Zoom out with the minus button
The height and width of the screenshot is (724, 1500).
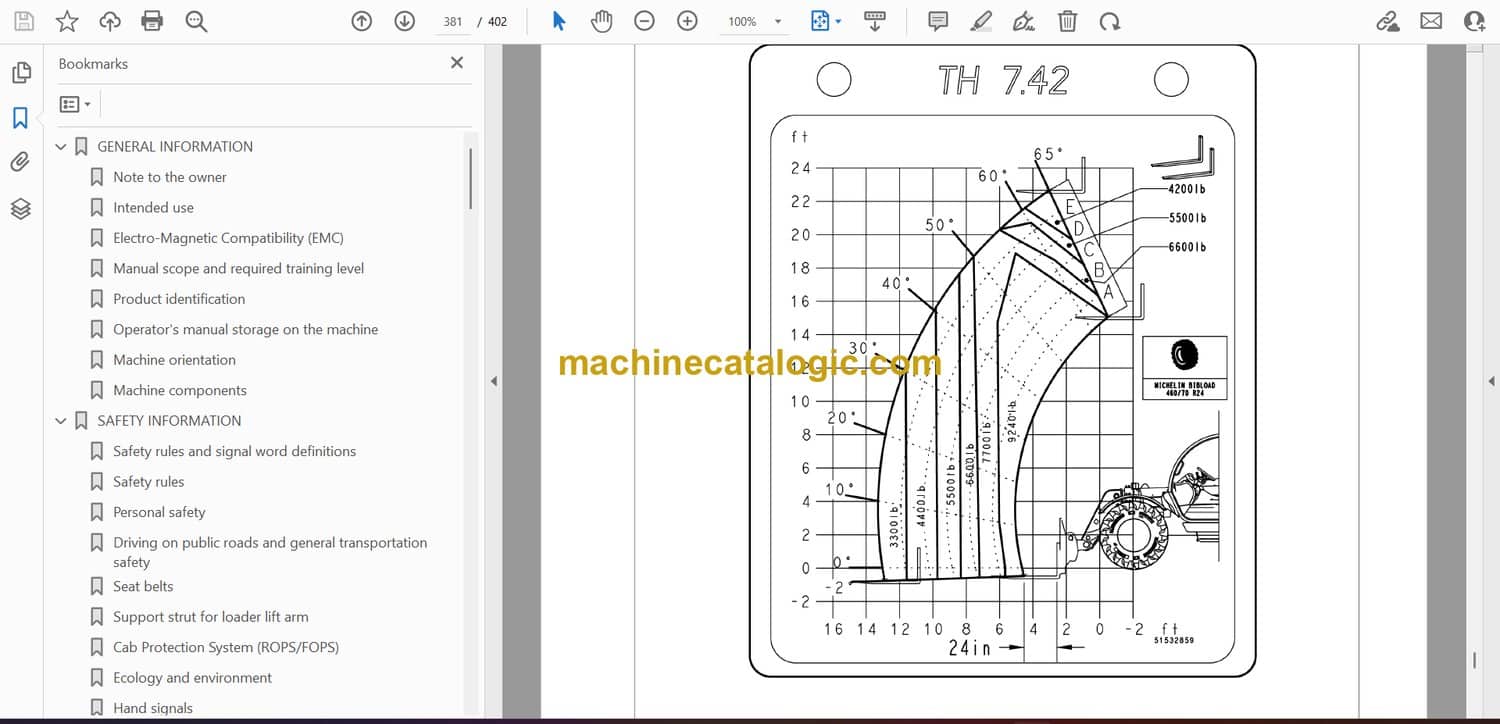[644, 21]
